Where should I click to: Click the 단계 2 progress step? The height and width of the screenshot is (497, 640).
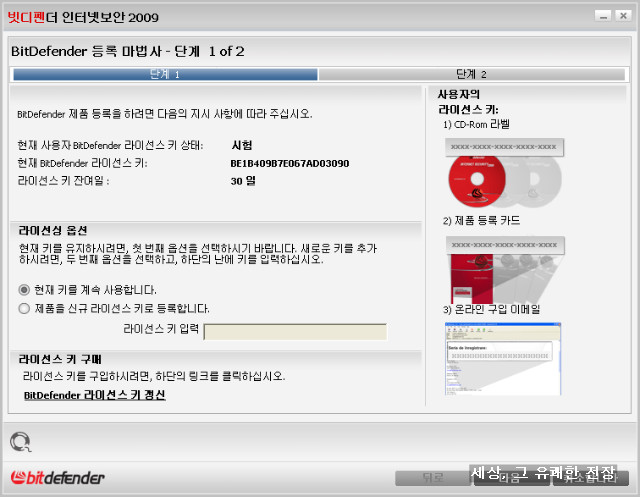pos(471,74)
